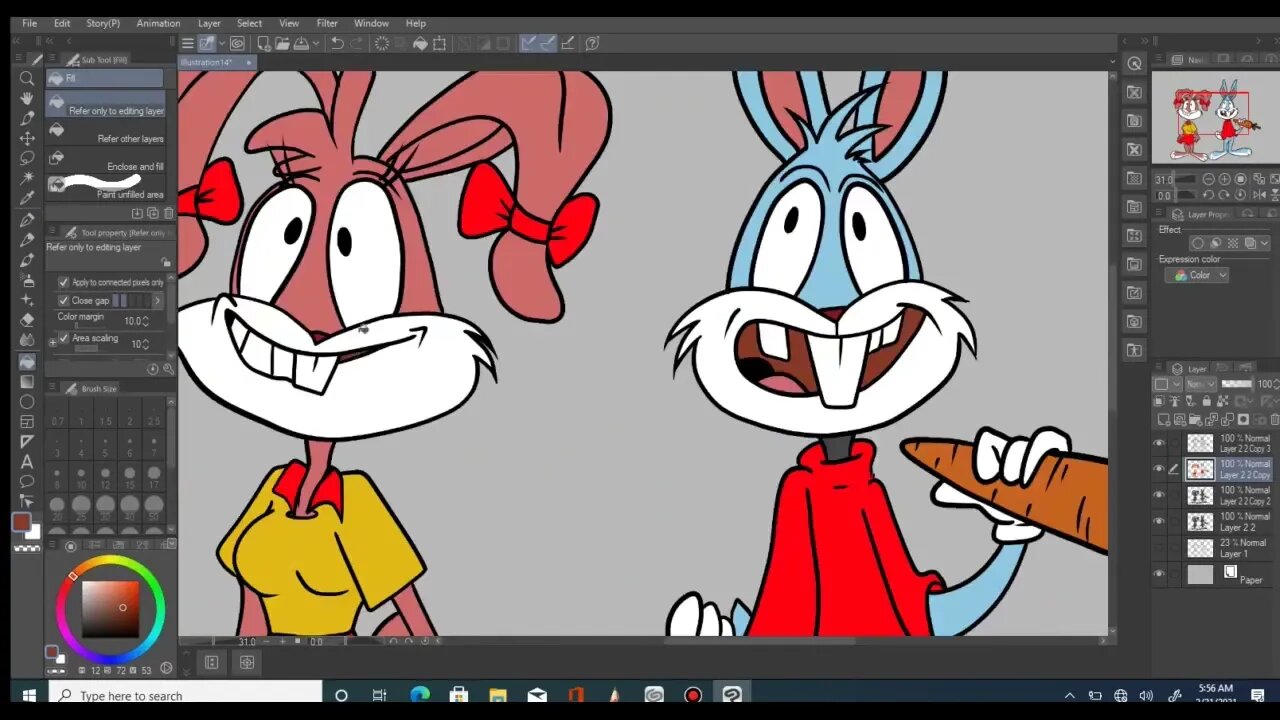
Task: Choose Refer only to editing layer sub tool
Action: coord(105,105)
